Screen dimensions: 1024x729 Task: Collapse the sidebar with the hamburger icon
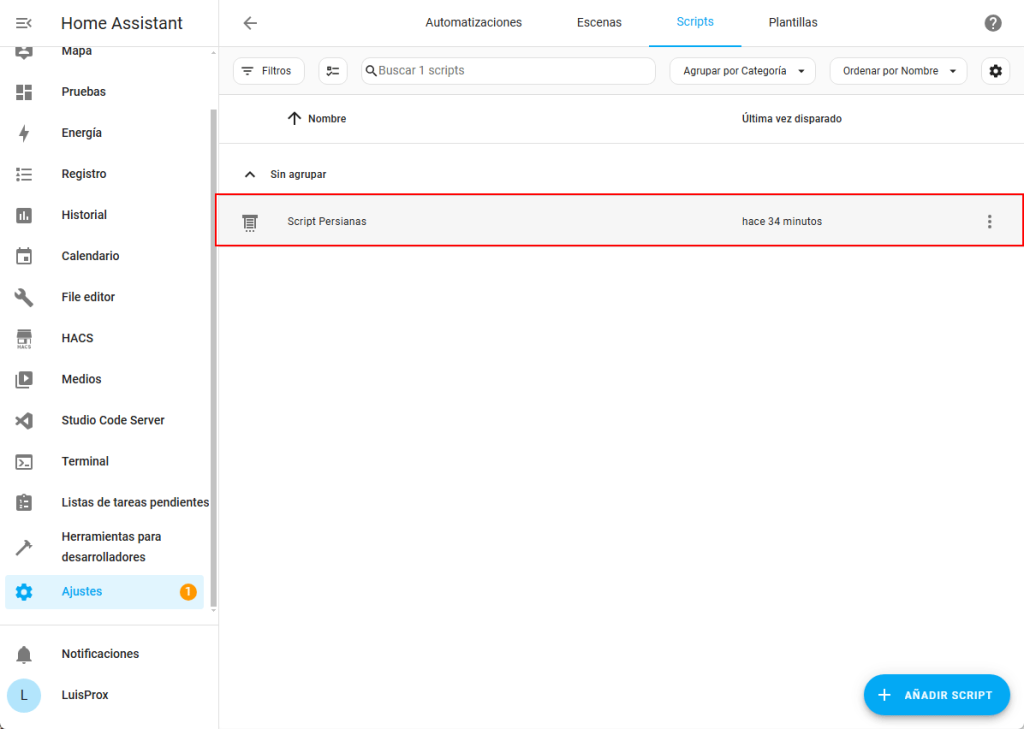click(24, 23)
